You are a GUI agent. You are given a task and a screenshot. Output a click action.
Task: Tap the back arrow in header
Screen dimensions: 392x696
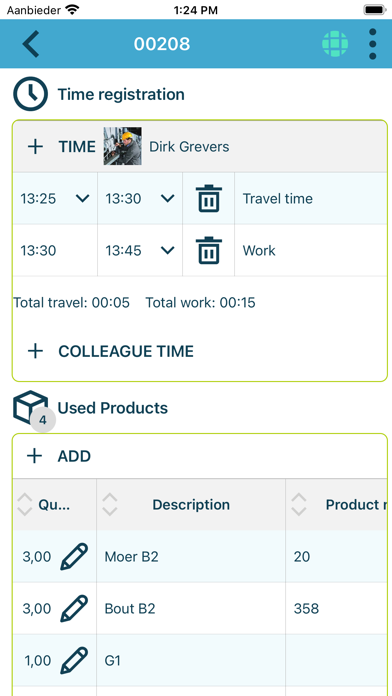pos(31,44)
